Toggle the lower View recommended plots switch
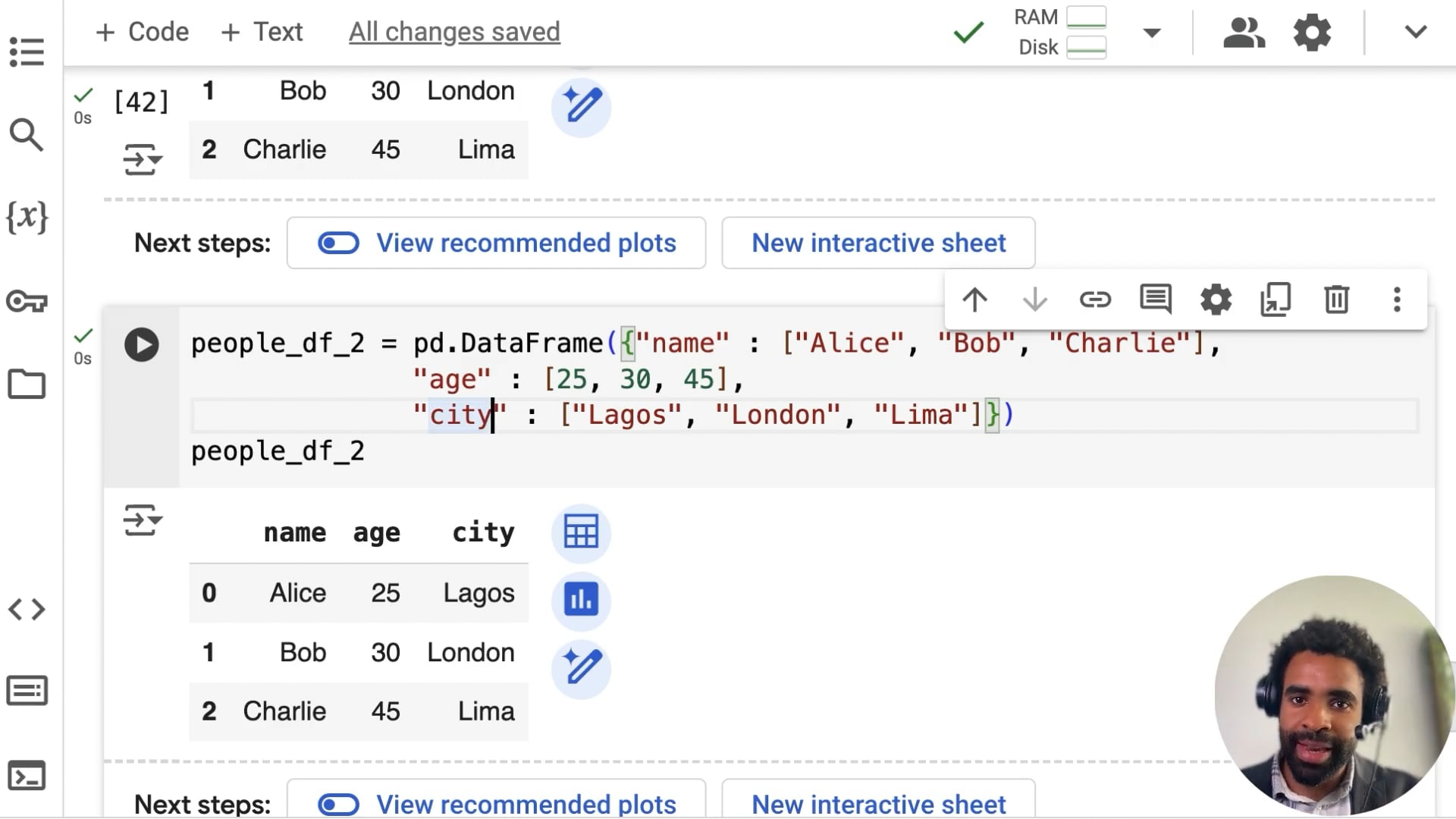The height and width of the screenshot is (819, 1456). [339, 805]
